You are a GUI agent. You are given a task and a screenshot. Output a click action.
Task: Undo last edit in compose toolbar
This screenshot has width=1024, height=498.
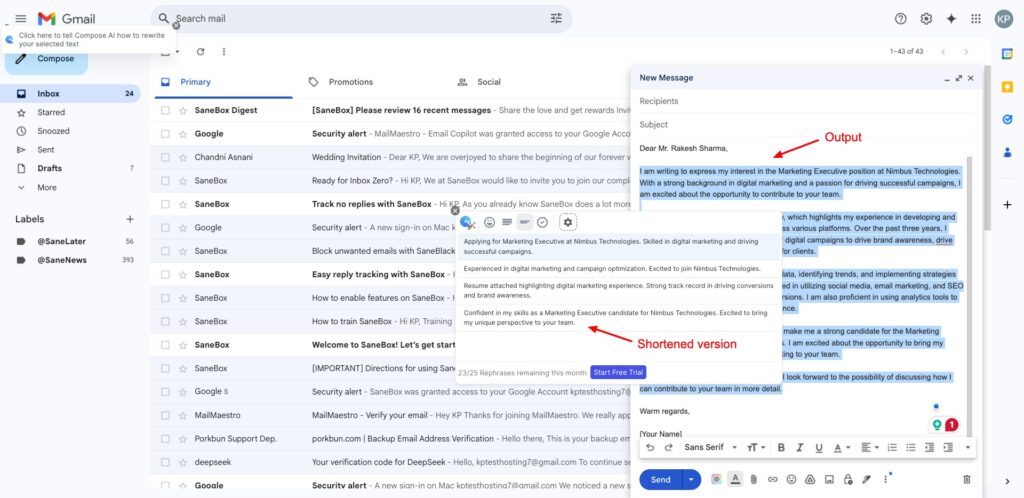point(650,448)
